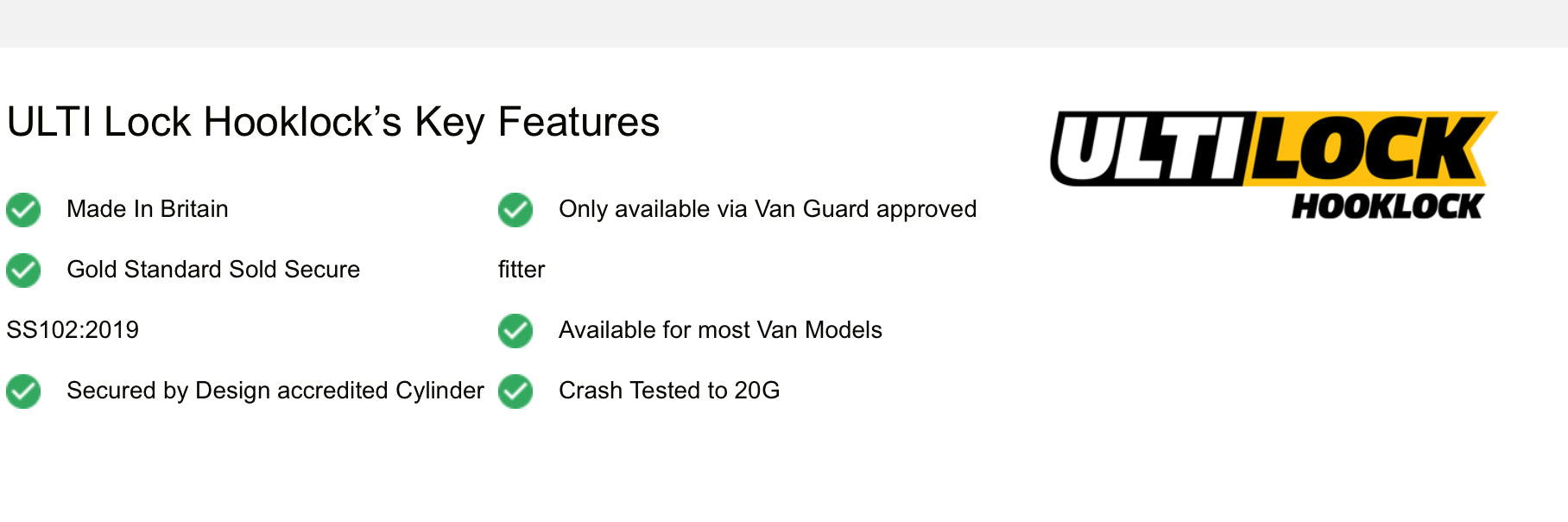Click Secured by Design accredited Cylinder text

tap(275, 391)
